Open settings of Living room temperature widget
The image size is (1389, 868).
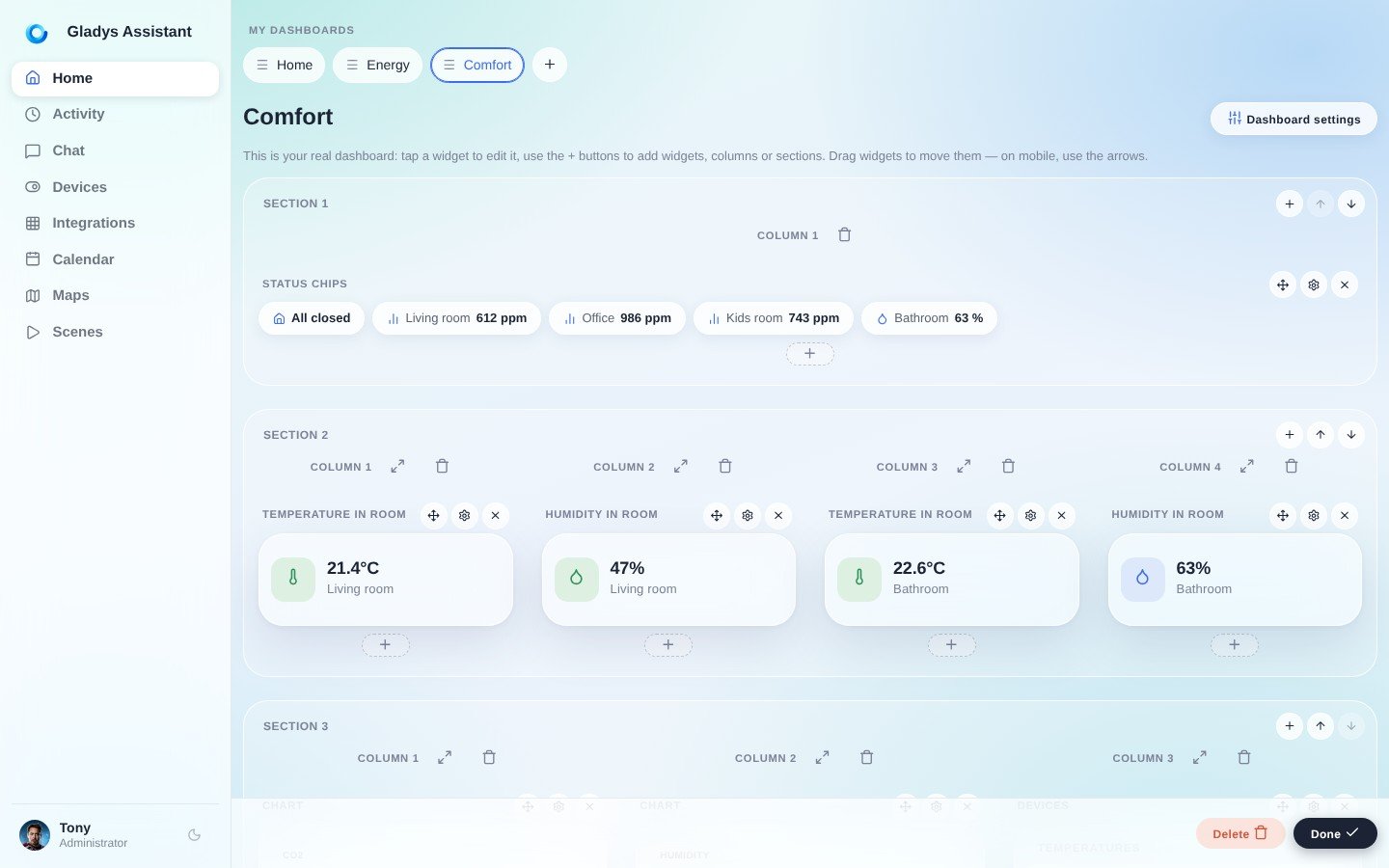coord(465,516)
